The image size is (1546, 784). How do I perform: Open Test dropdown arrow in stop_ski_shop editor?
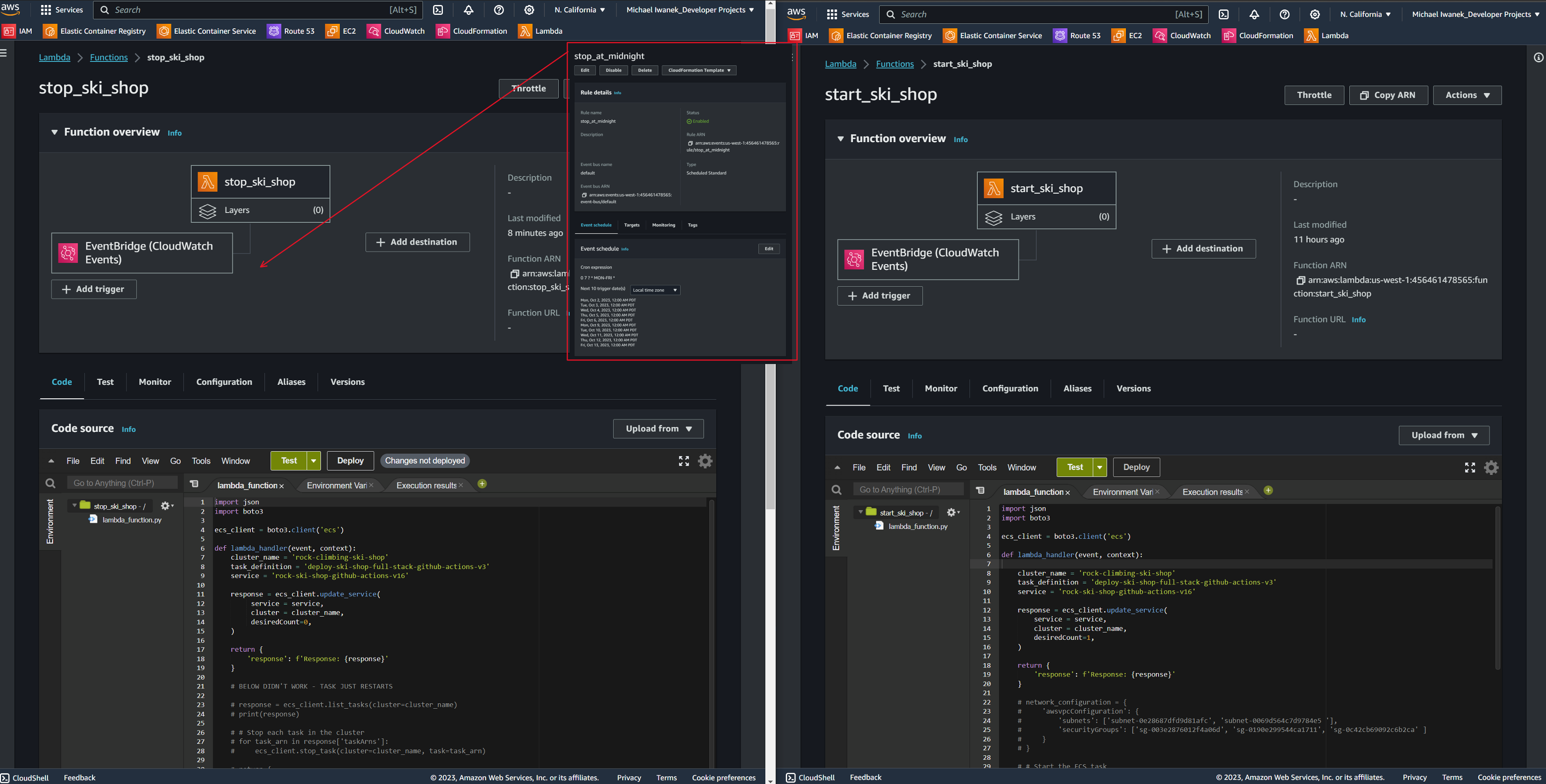(x=313, y=461)
